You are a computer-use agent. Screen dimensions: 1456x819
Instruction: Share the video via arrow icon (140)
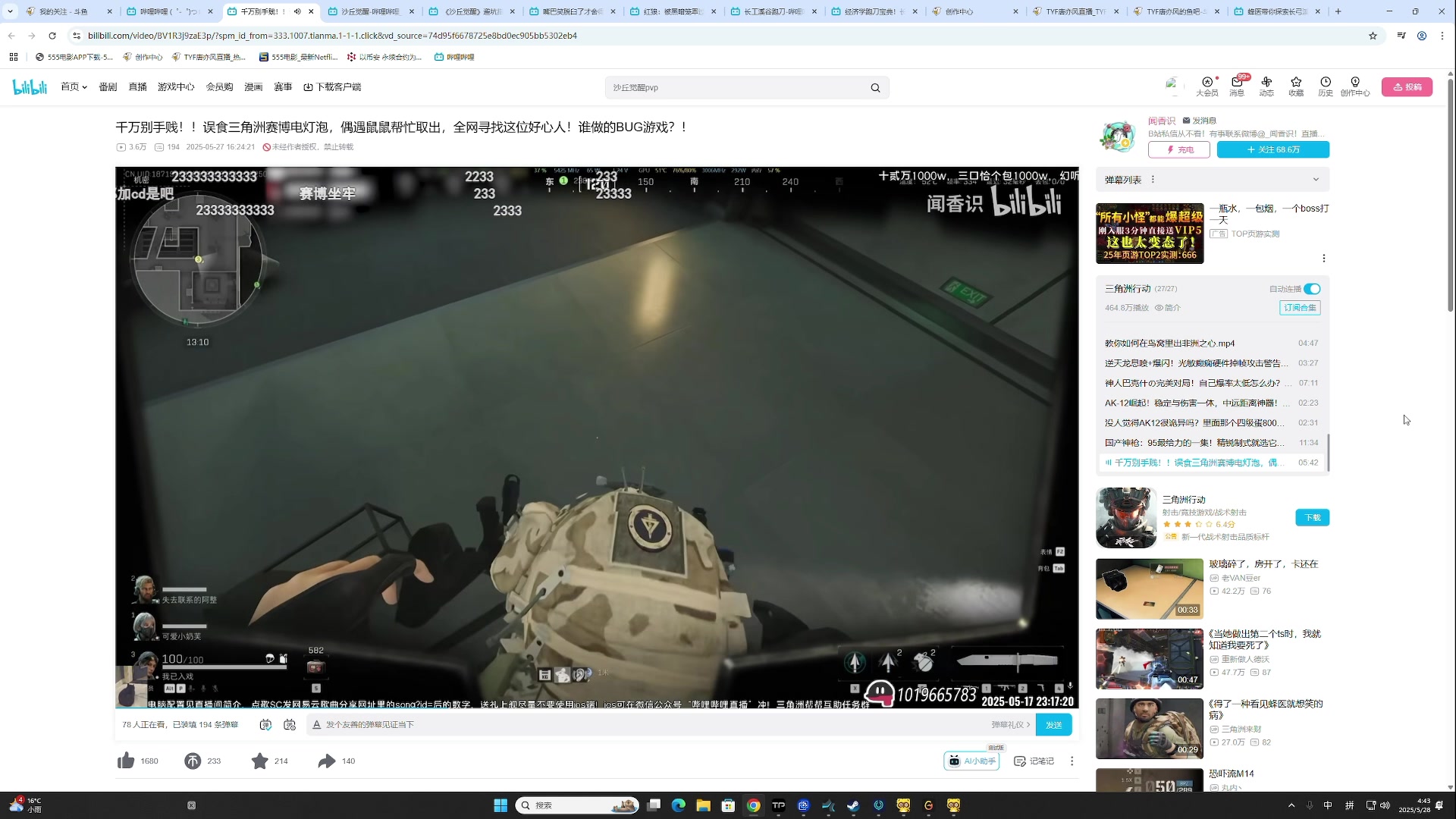326,761
